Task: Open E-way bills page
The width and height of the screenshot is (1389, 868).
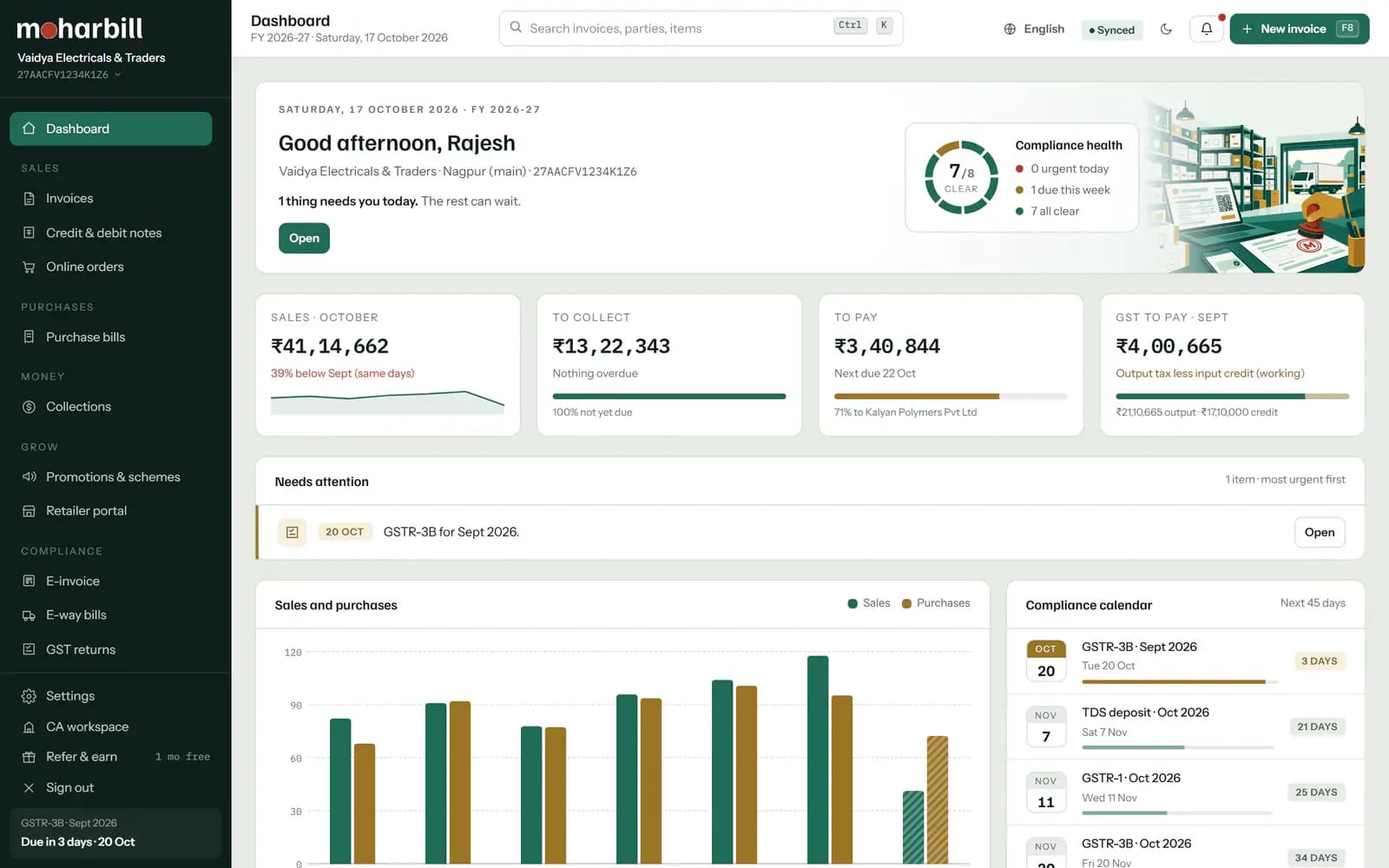Action: 110,615
